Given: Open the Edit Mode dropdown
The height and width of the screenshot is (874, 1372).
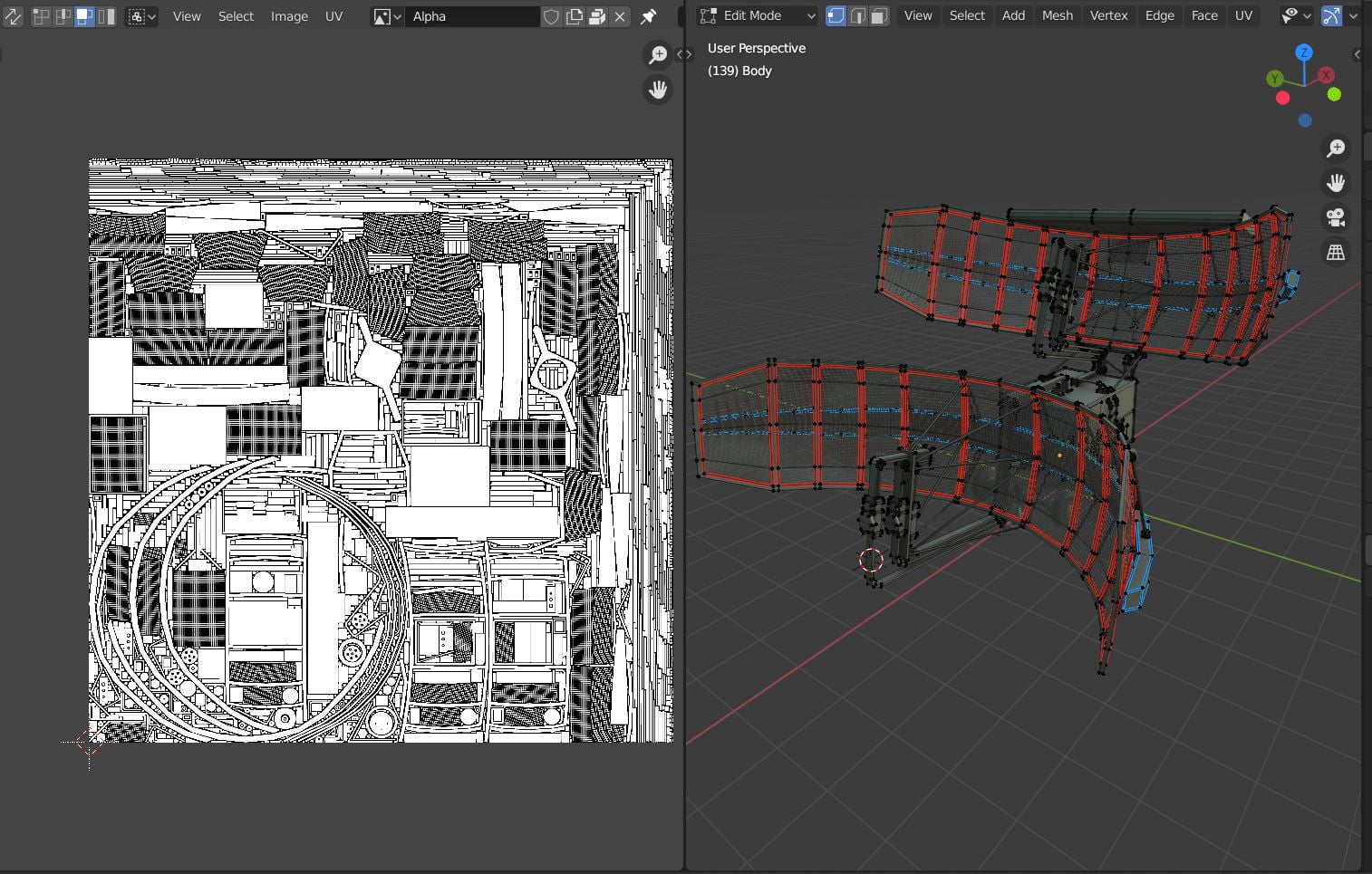Looking at the screenshot, I should coord(758,15).
